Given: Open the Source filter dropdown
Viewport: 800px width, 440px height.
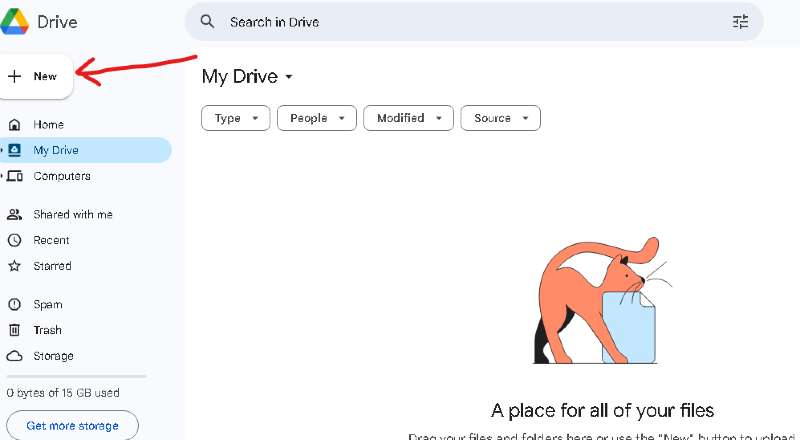Looking at the screenshot, I should 501,118.
